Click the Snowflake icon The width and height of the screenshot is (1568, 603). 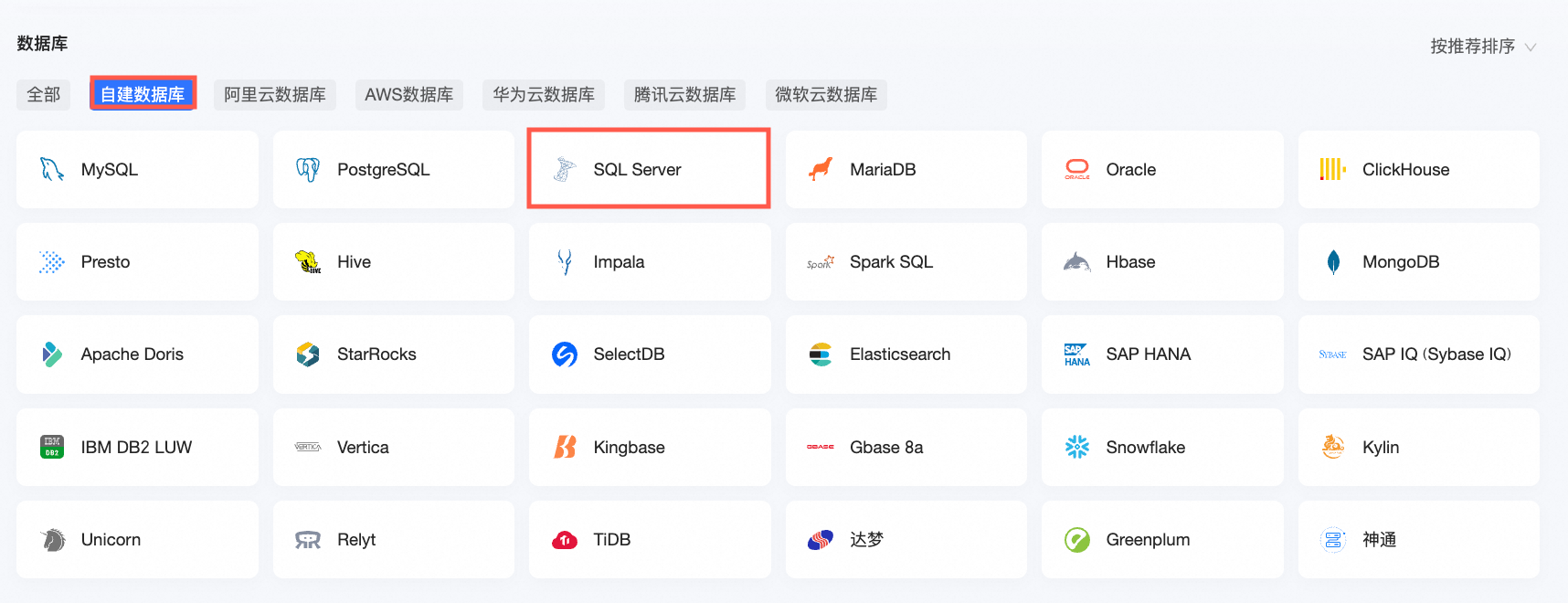[1077, 447]
